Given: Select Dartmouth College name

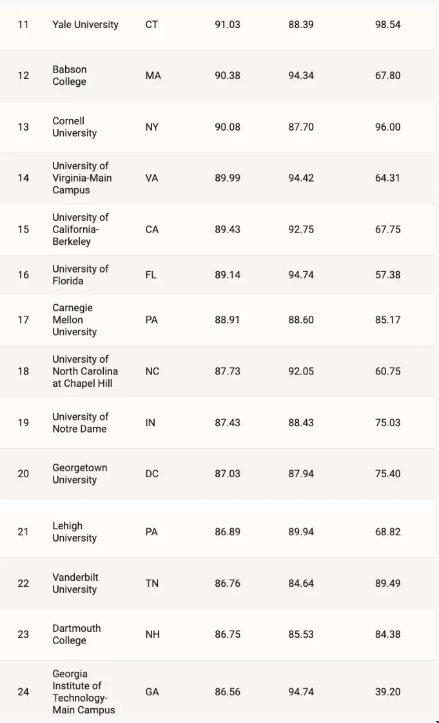Looking at the screenshot, I should coord(76,634).
